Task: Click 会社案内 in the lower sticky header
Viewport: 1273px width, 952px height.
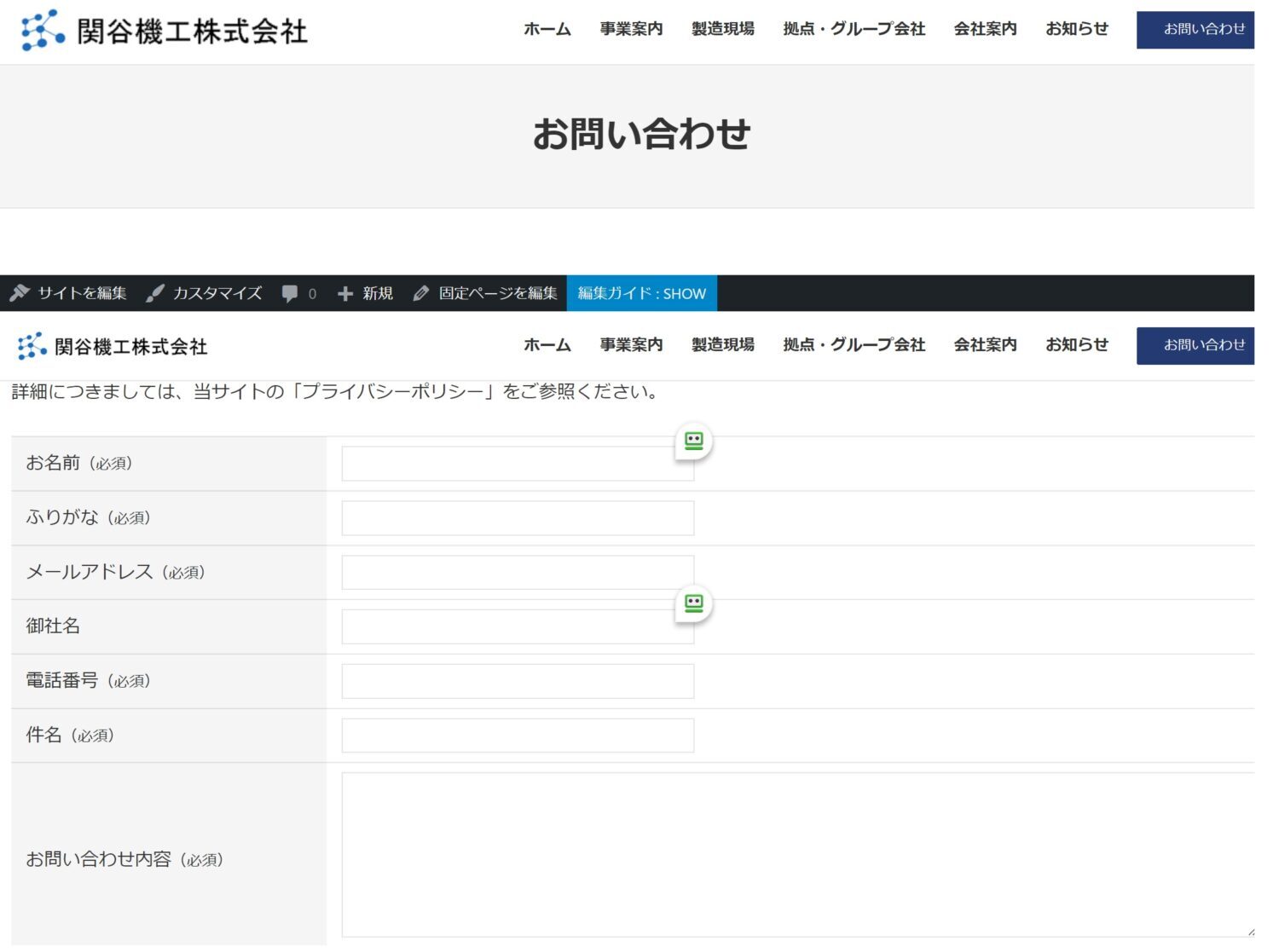Action: (986, 345)
